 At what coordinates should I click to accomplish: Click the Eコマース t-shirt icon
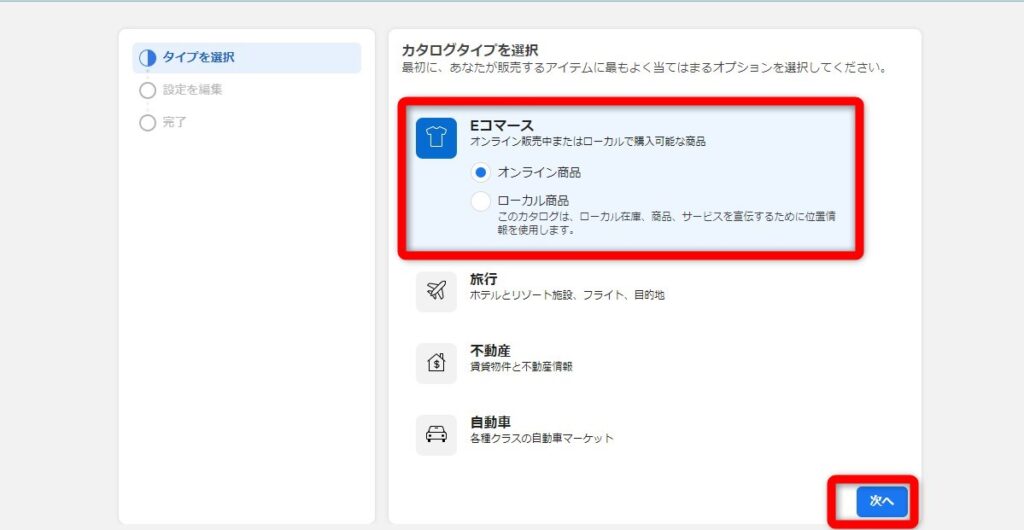(436, 138)
